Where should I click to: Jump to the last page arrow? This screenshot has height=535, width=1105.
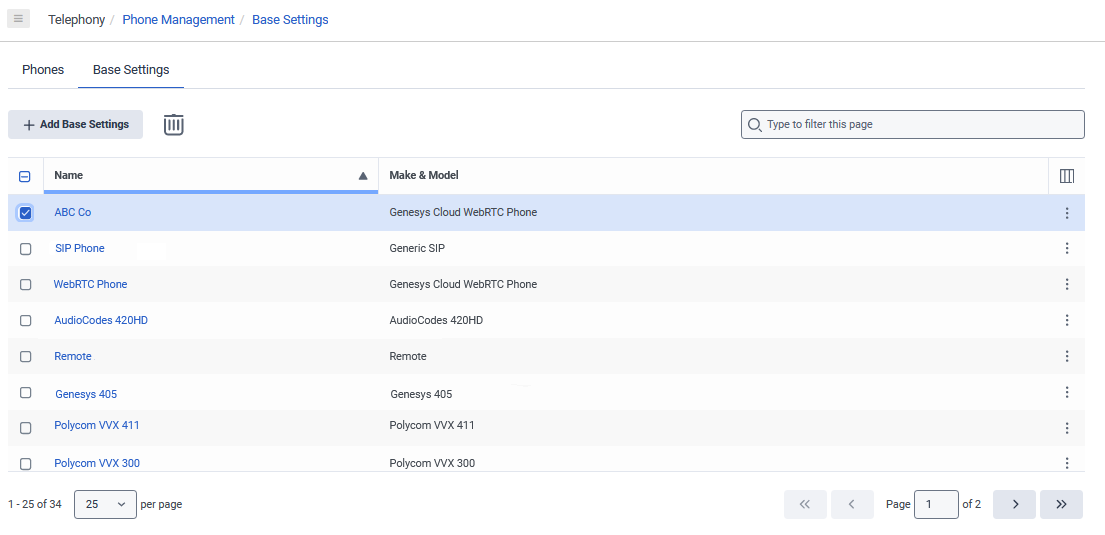pos(1061,505)
